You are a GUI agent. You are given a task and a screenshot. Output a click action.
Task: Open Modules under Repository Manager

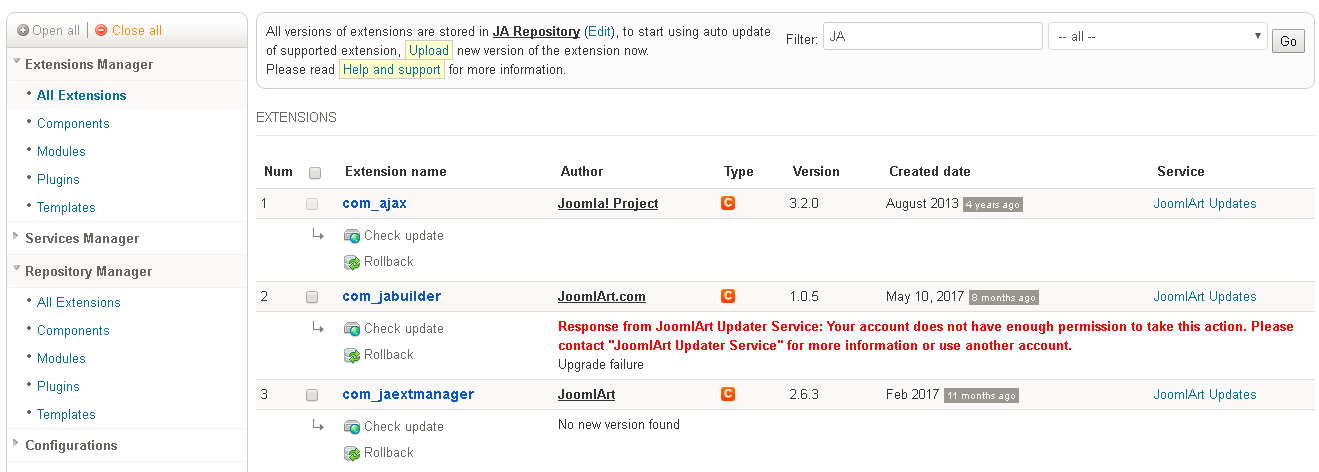tap(61, 358)
